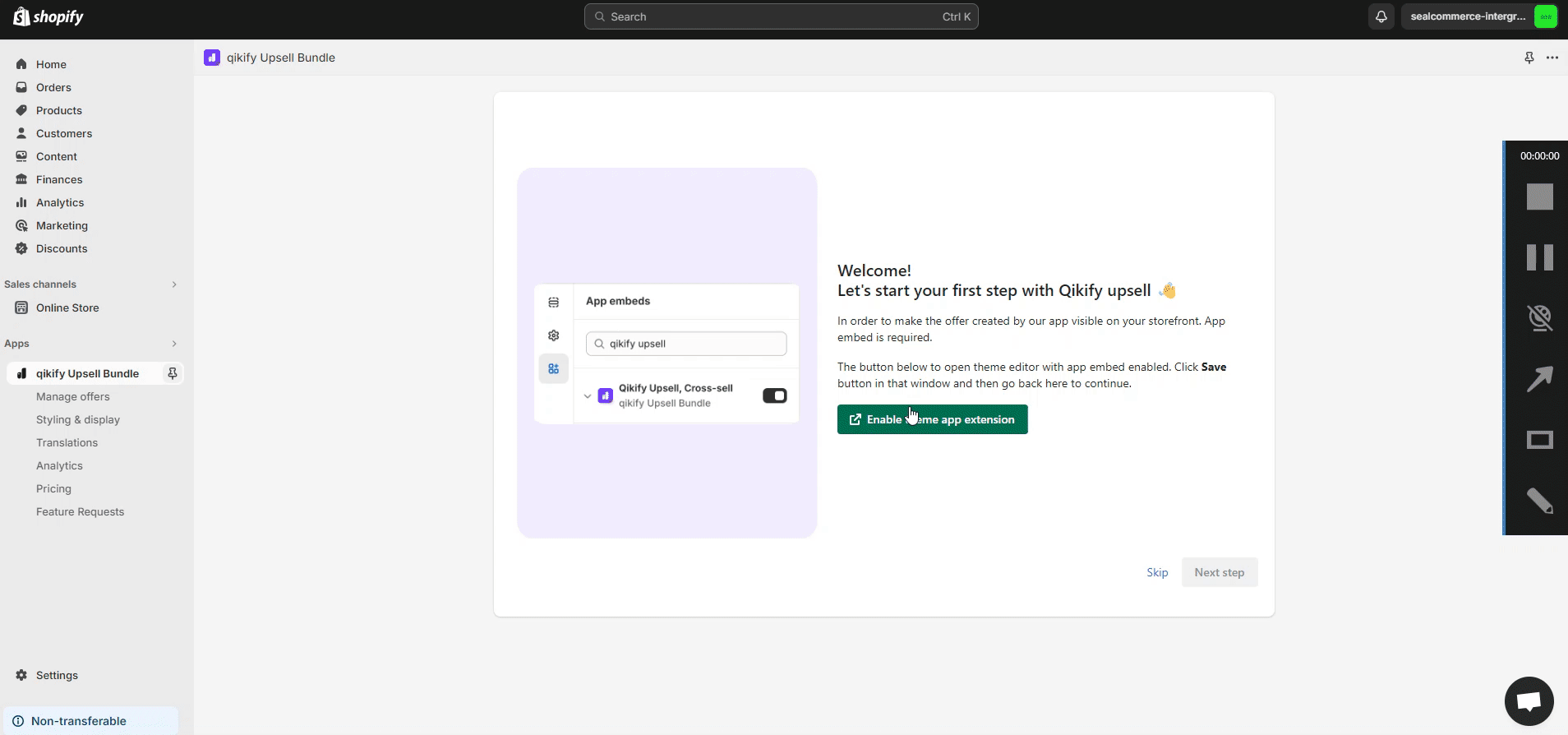Go to Home in sidebar
The height and width of the screenshot is (735, 1568).
pos(51,64)
